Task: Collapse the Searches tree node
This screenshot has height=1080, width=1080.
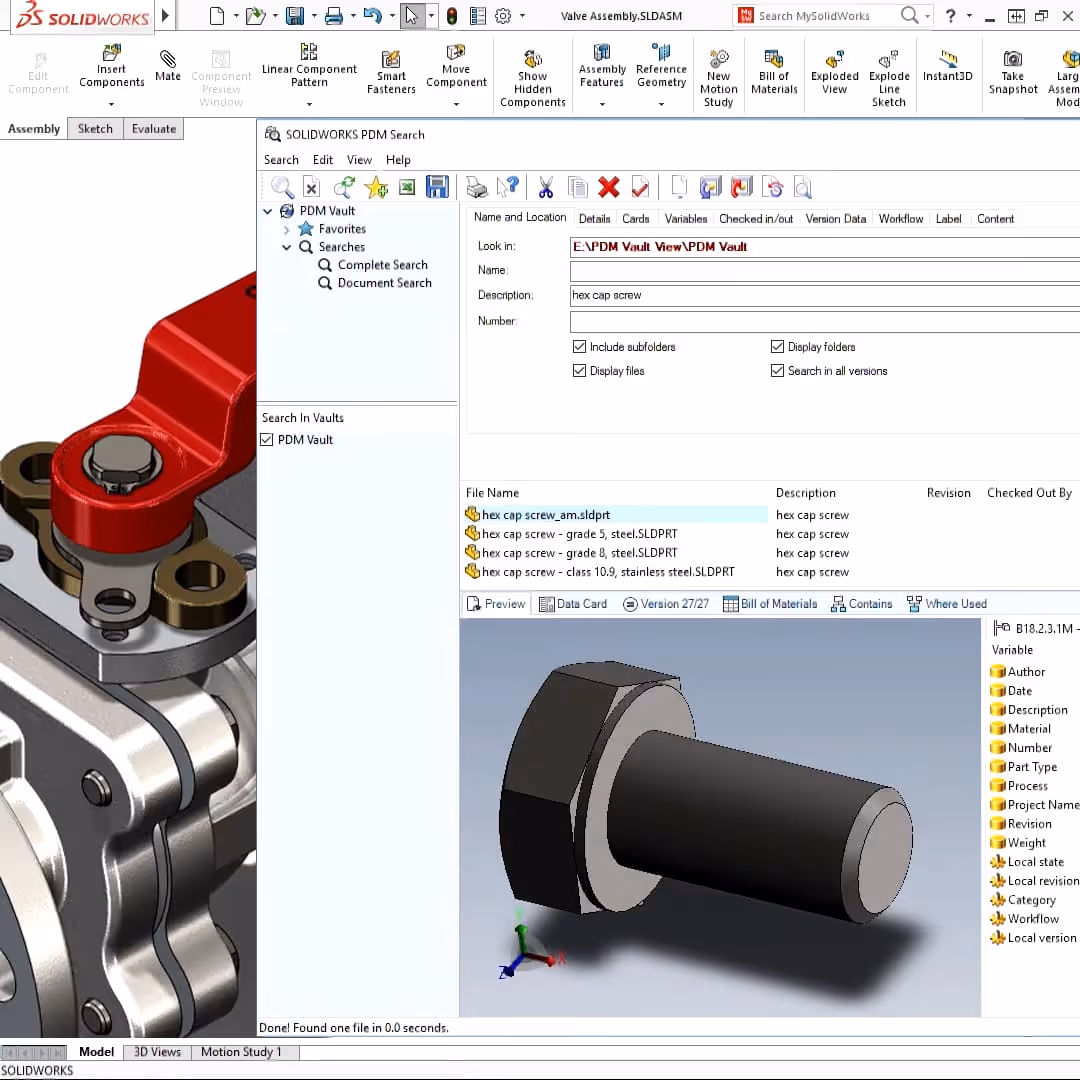Action: 287,247
